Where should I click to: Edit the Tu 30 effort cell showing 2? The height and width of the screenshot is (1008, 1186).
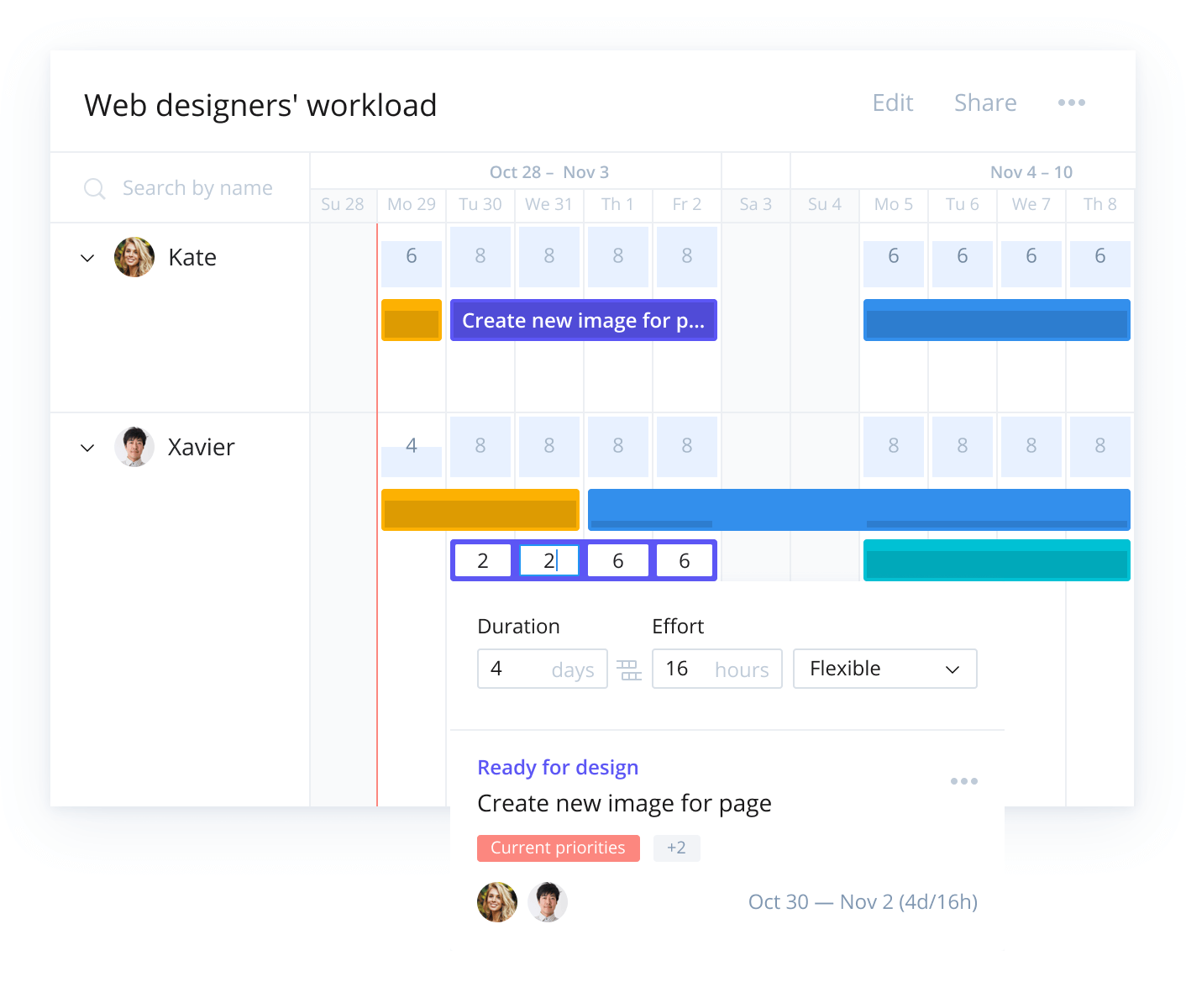[482, 560]
